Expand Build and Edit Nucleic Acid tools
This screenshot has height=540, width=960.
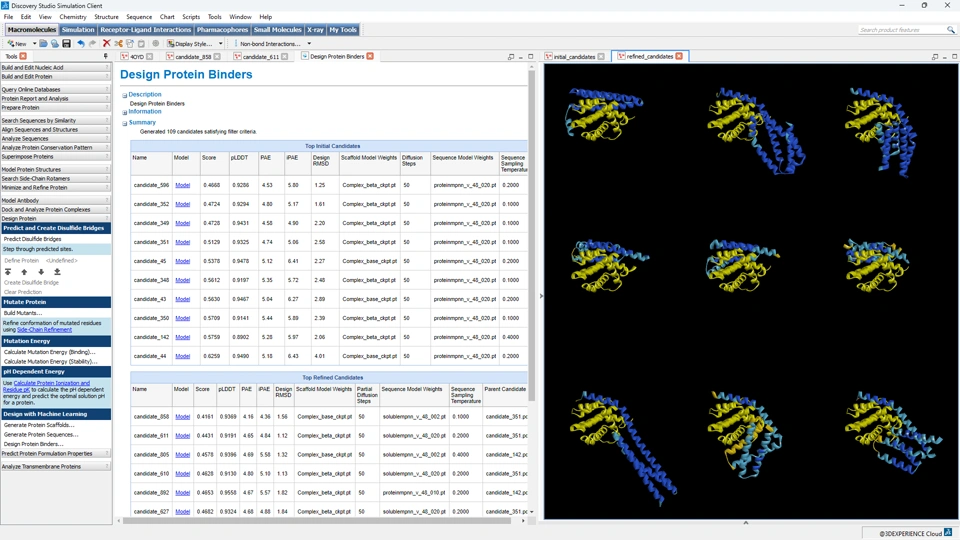coord(55,67)
